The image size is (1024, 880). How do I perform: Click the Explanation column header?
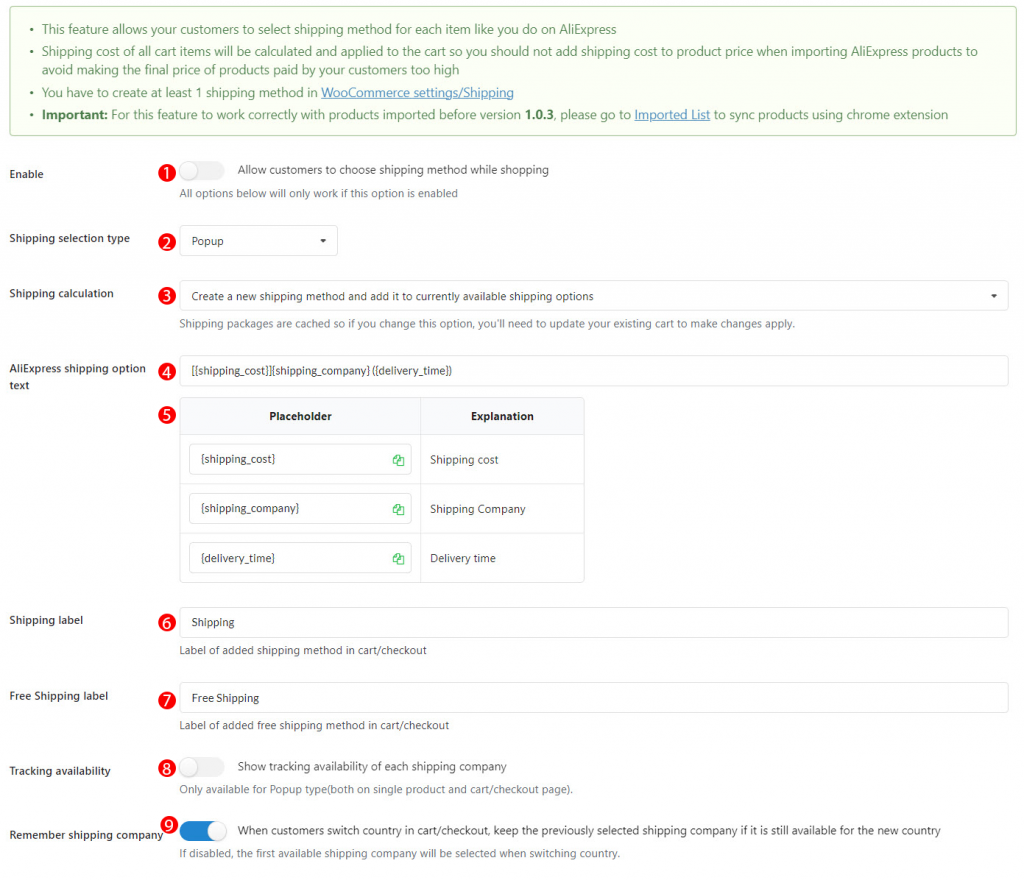[502, 416]
